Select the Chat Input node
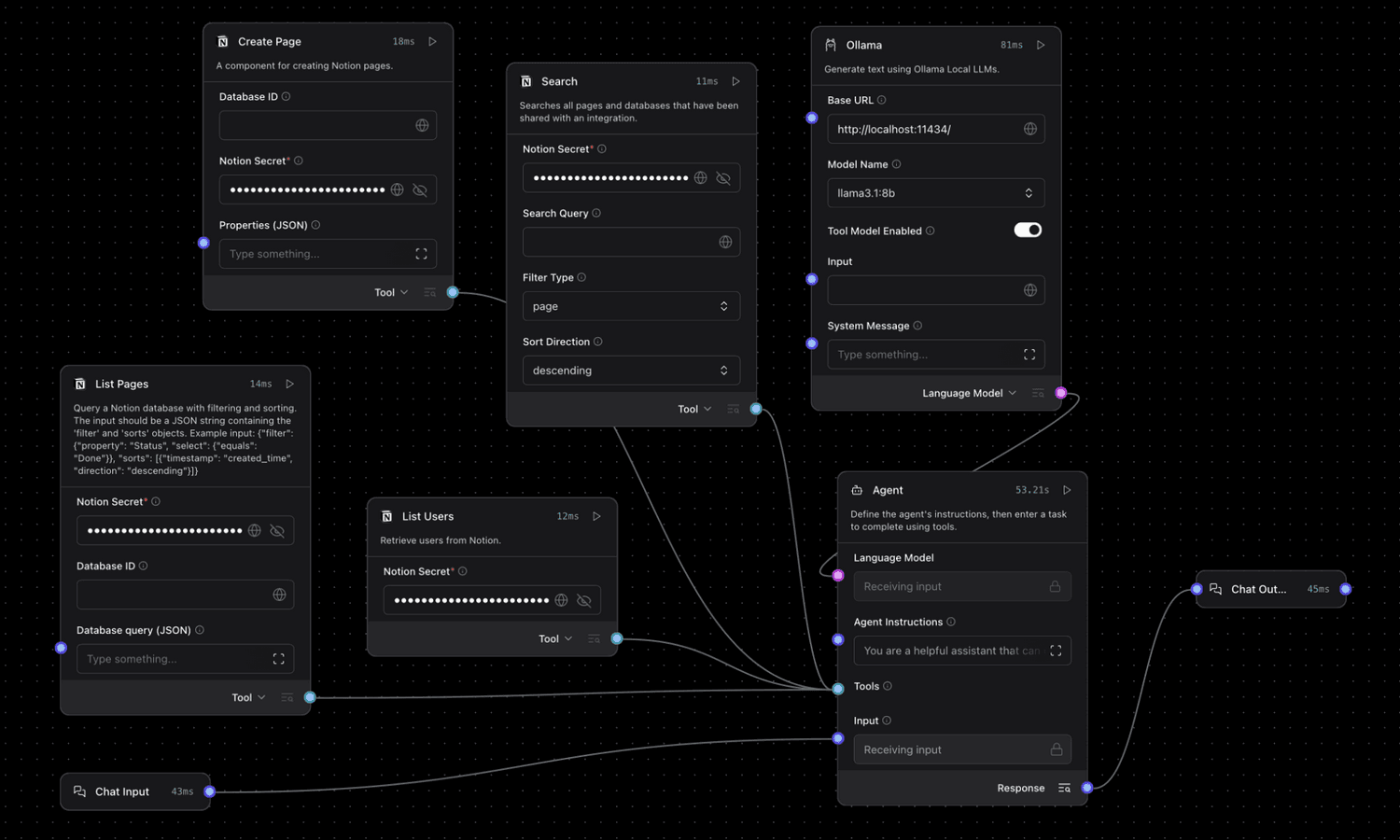Viewport: 1400px width, 840px height. click(x=135, y=791)
